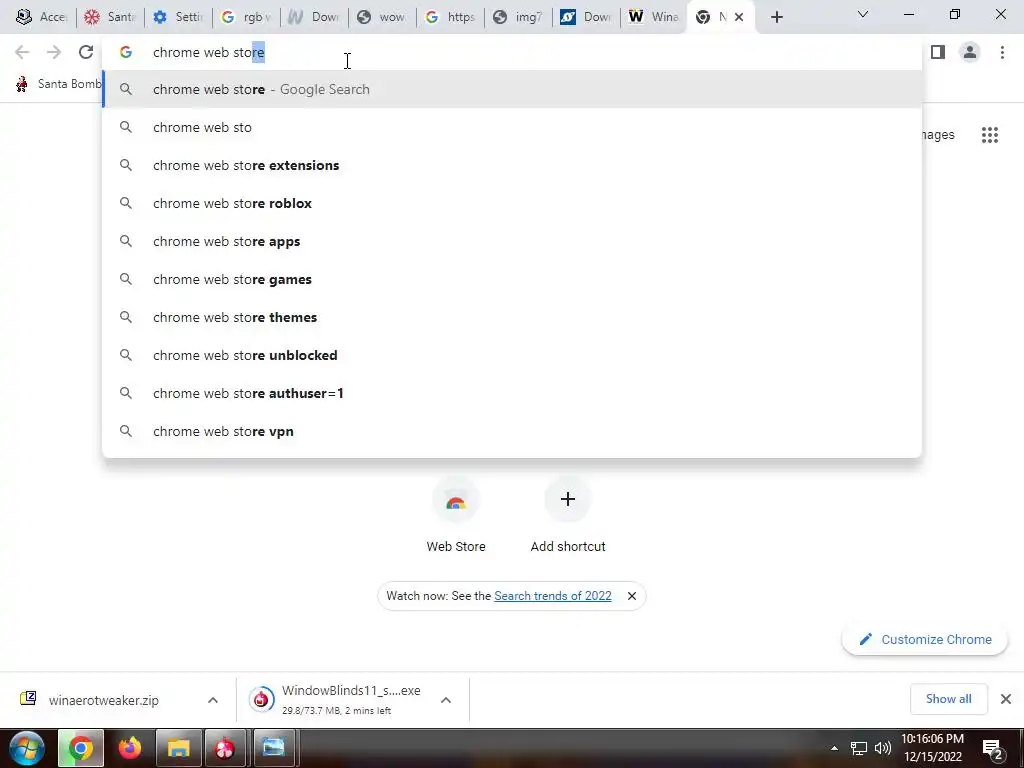Pick 'chrome web store games' suggestion

tap(512, 279)
